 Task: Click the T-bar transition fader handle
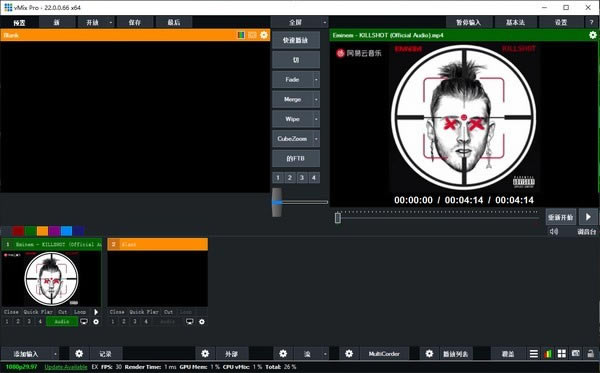[277, 202]
